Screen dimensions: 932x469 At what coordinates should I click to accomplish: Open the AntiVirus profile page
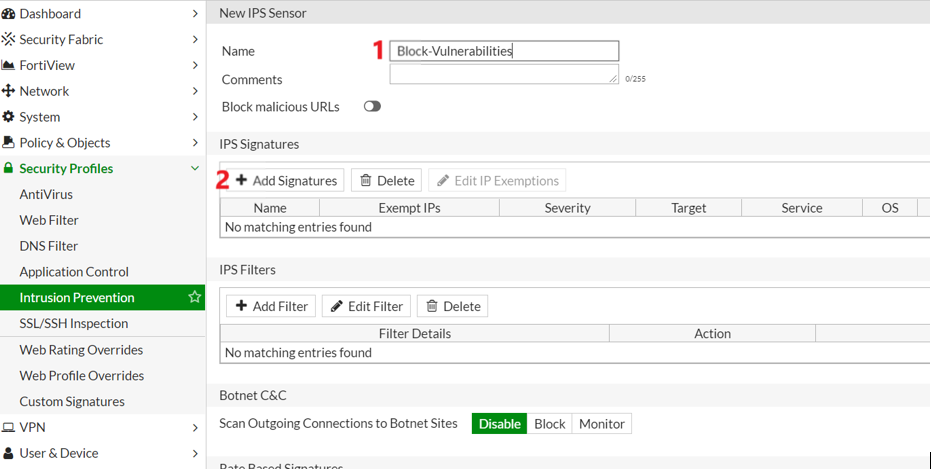(x=46, y=195)
